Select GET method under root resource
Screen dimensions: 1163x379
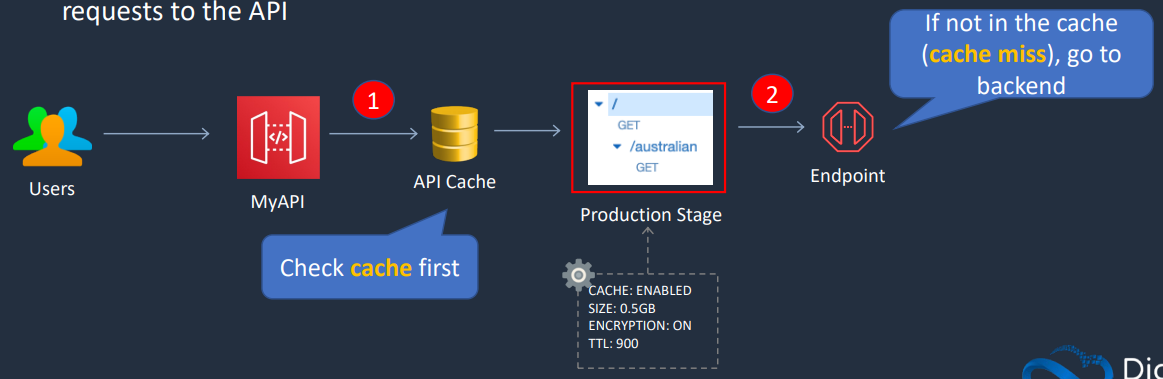pyautogui.click(x=628, y=126)
